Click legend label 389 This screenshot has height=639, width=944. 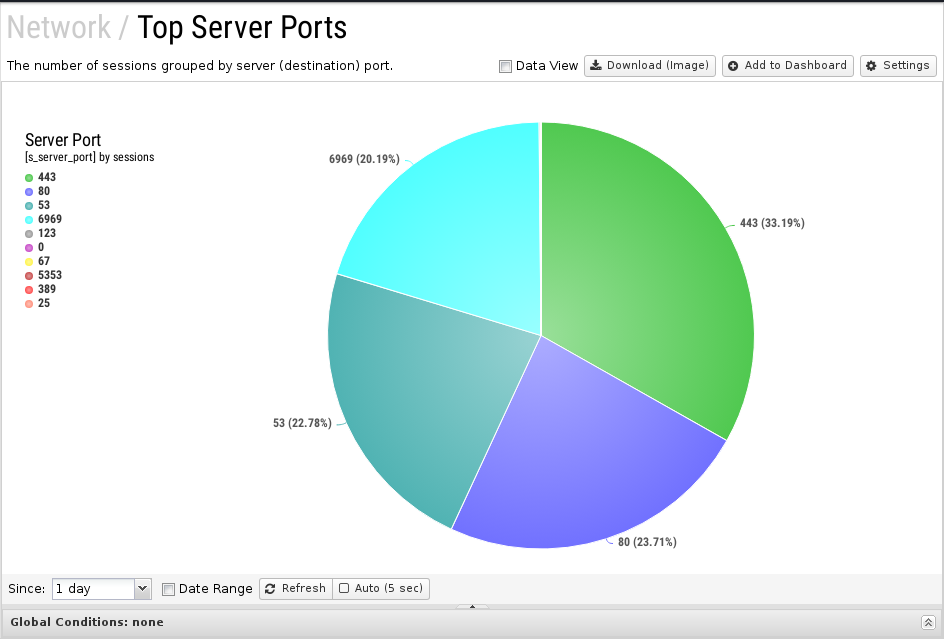point(46,289)
